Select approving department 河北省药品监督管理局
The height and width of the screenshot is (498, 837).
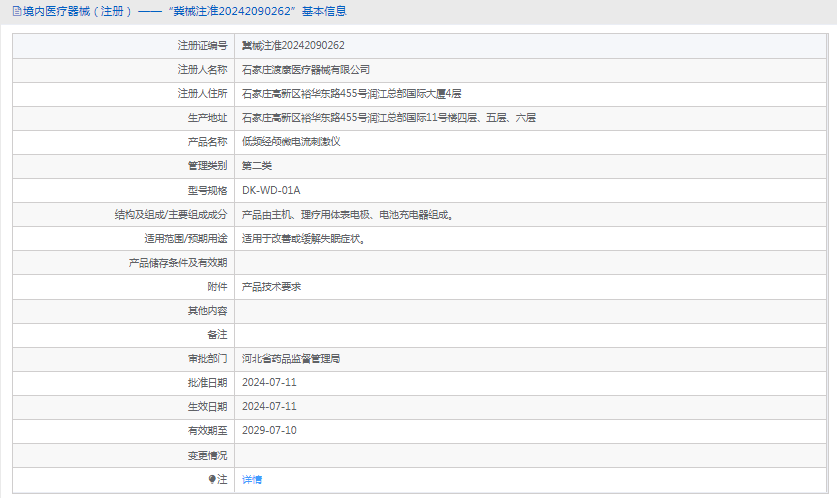pos(291,359)
